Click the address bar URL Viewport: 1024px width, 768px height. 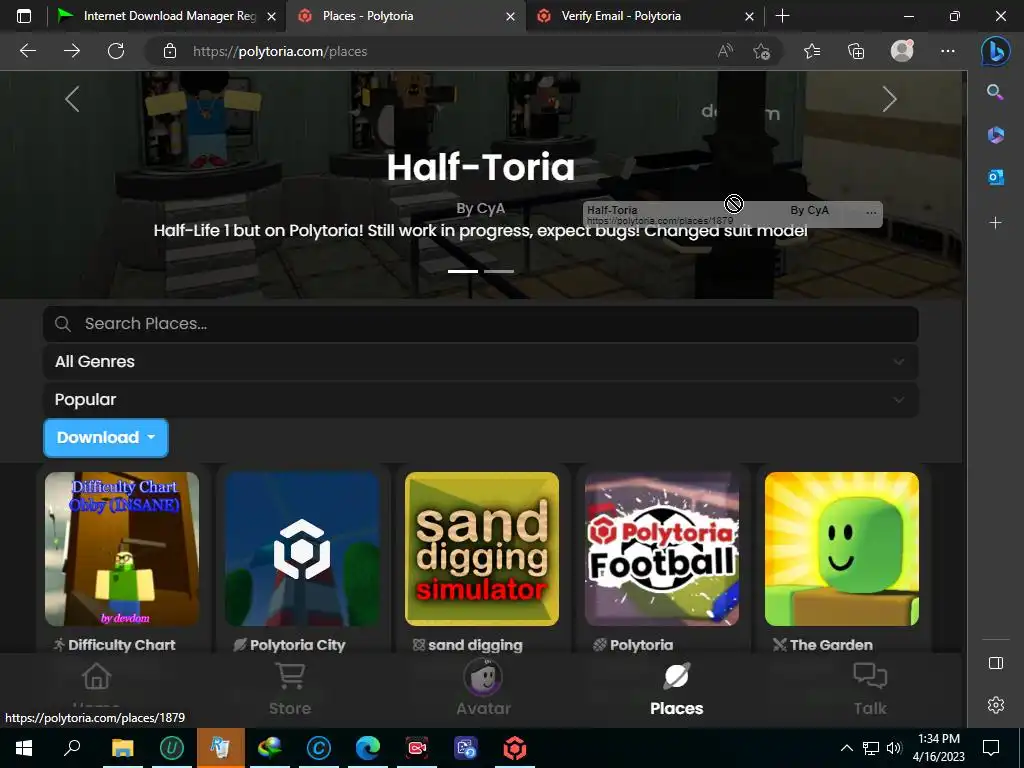pos(280,51)
